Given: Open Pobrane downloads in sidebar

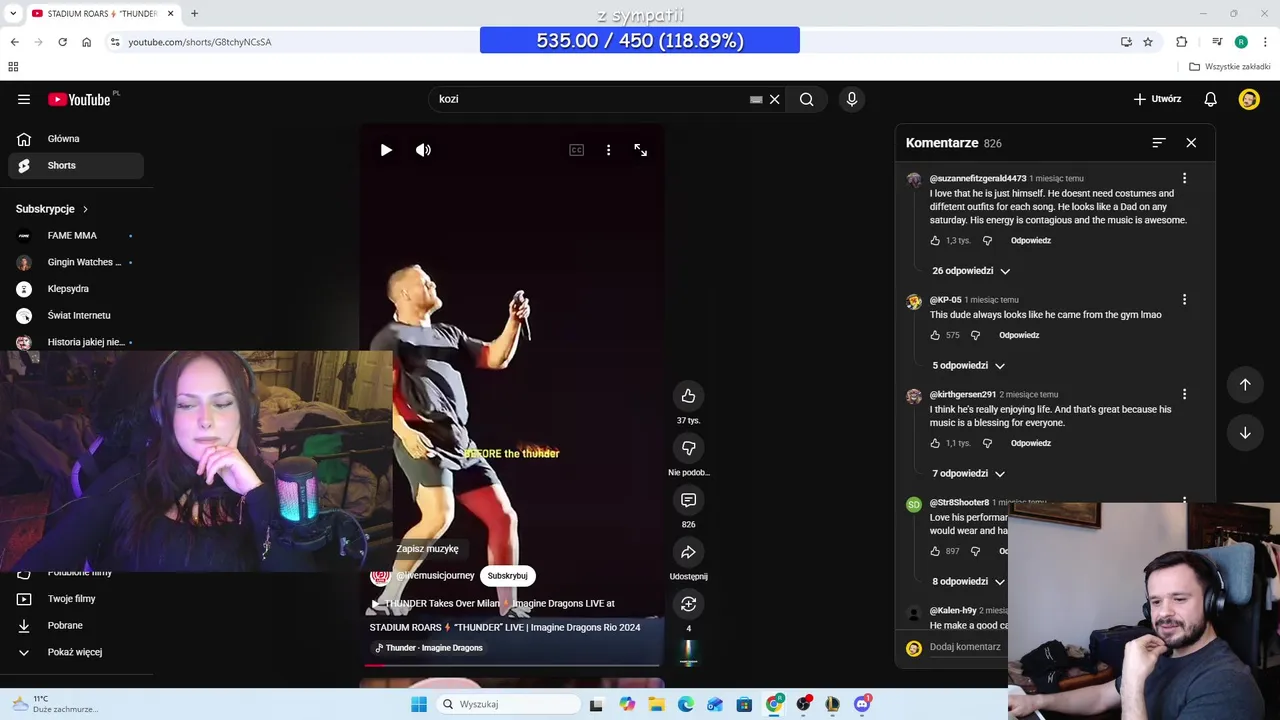Looking at the screenshot, I should (x=76, y=626).
